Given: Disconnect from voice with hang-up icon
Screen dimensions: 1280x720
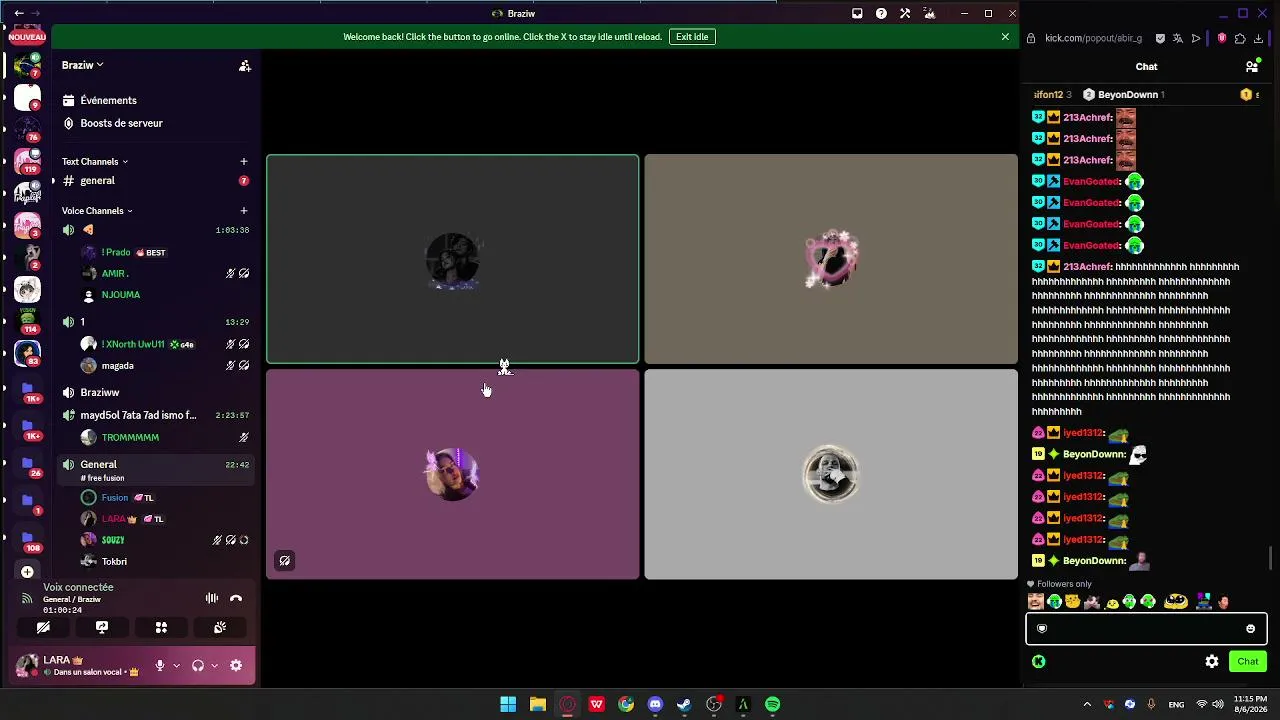Looking at the screenshot, I should [x=236, y=598].
